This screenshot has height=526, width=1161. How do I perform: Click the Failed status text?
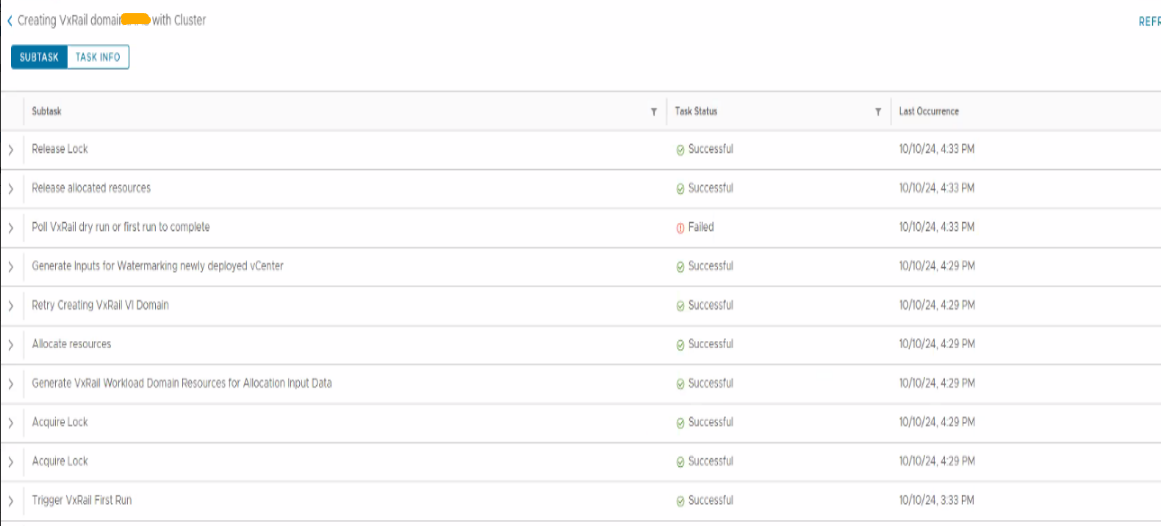click(701, 228)
